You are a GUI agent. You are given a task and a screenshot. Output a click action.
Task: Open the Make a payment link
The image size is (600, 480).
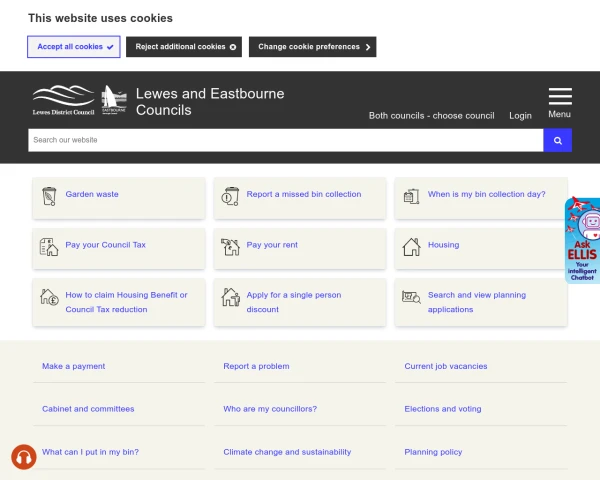(74, 367)
